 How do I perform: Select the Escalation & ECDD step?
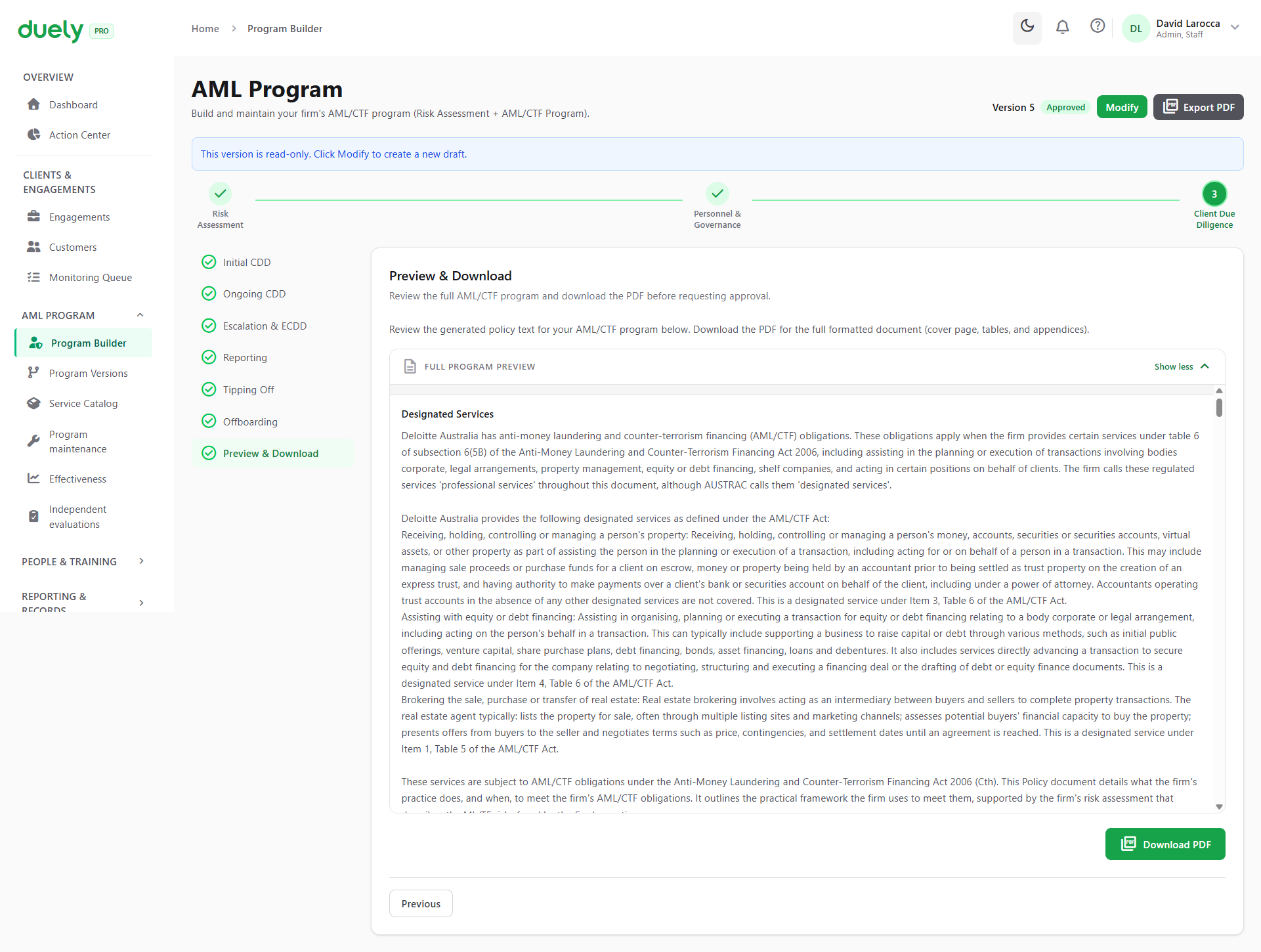tap(272, 326)
